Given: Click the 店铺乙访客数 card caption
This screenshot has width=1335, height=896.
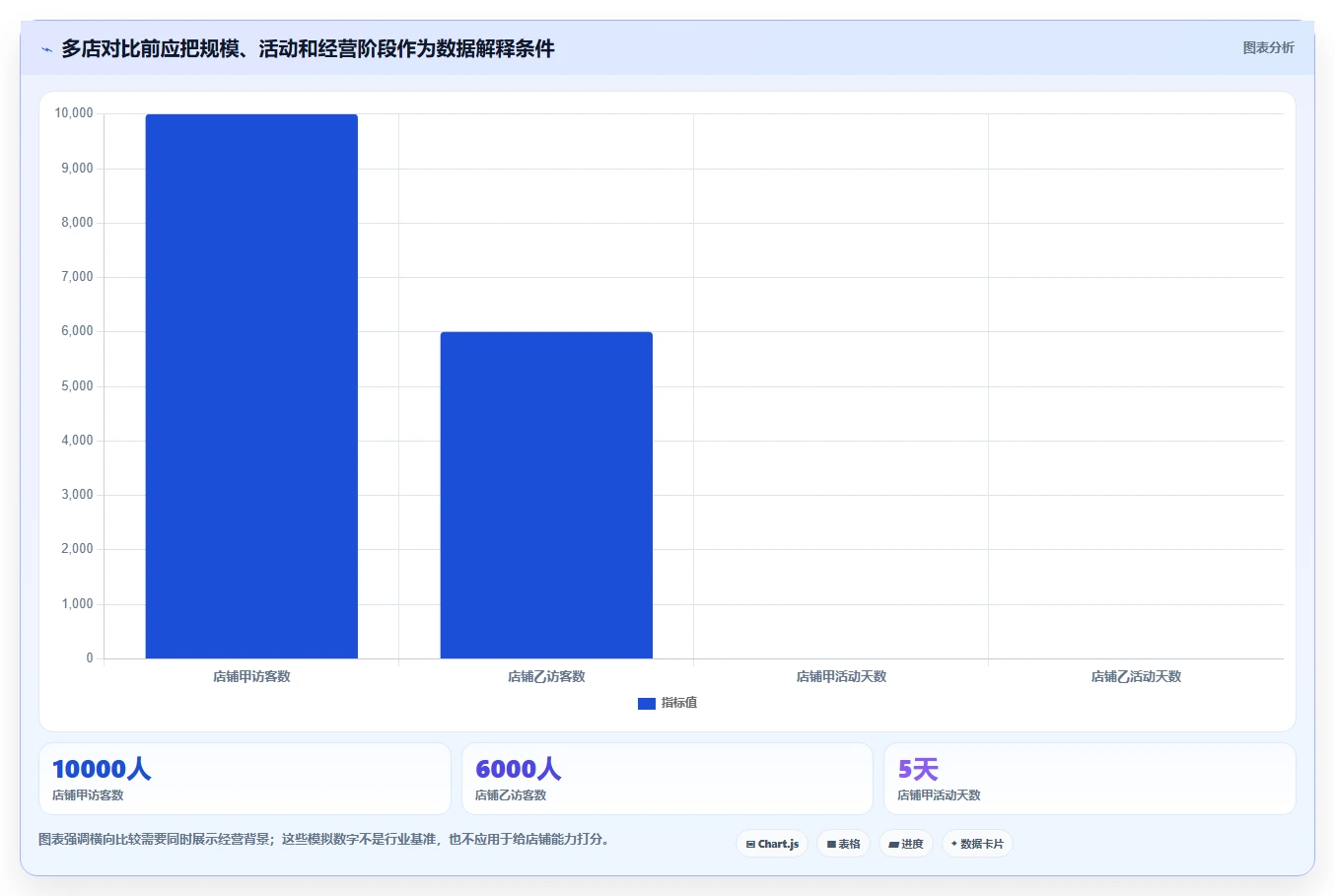Looking at the screenshot, I should [x=511, y=795].
